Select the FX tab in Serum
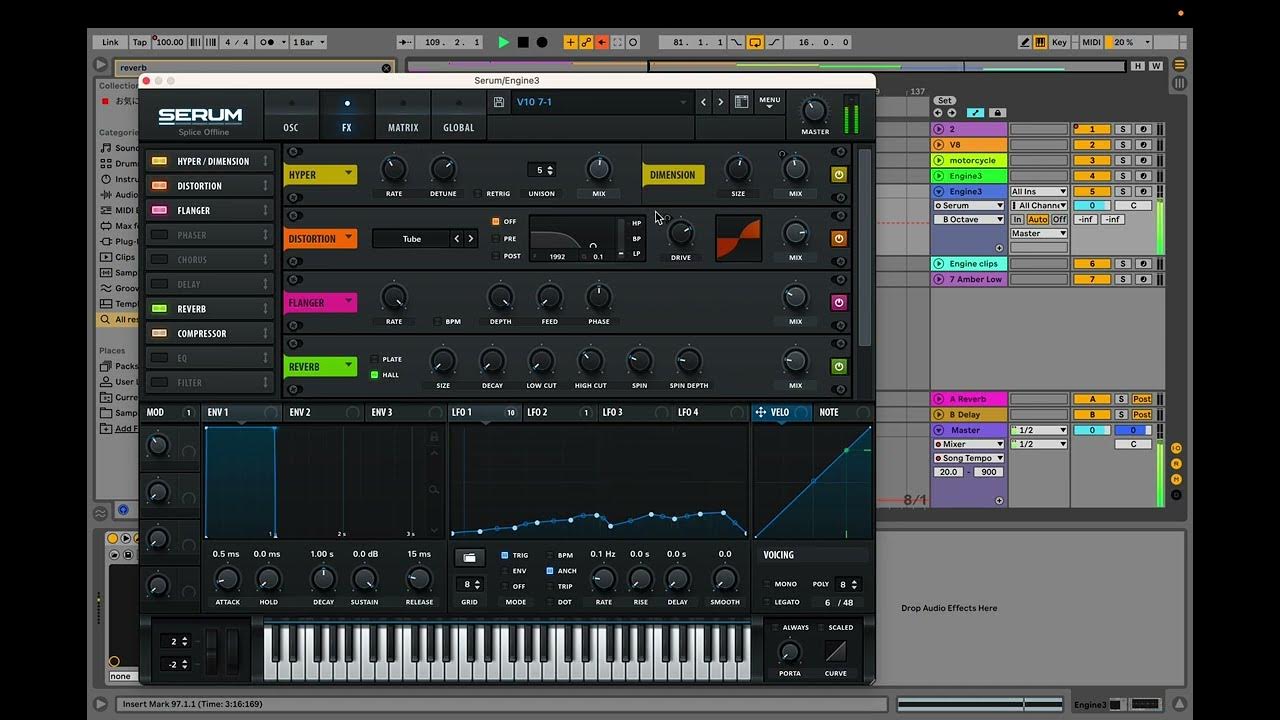1280x720 pixels. tap(347, 116)
